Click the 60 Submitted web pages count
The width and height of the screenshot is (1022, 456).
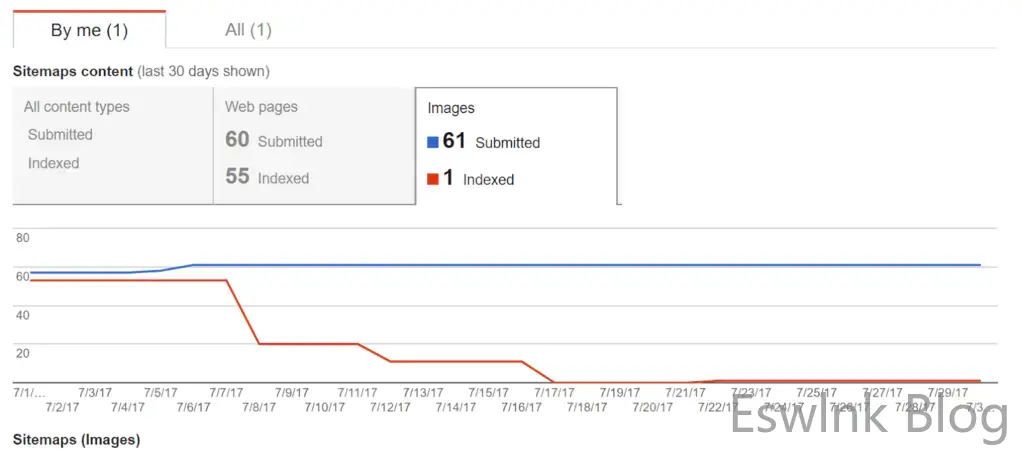[x=237, y=140]
